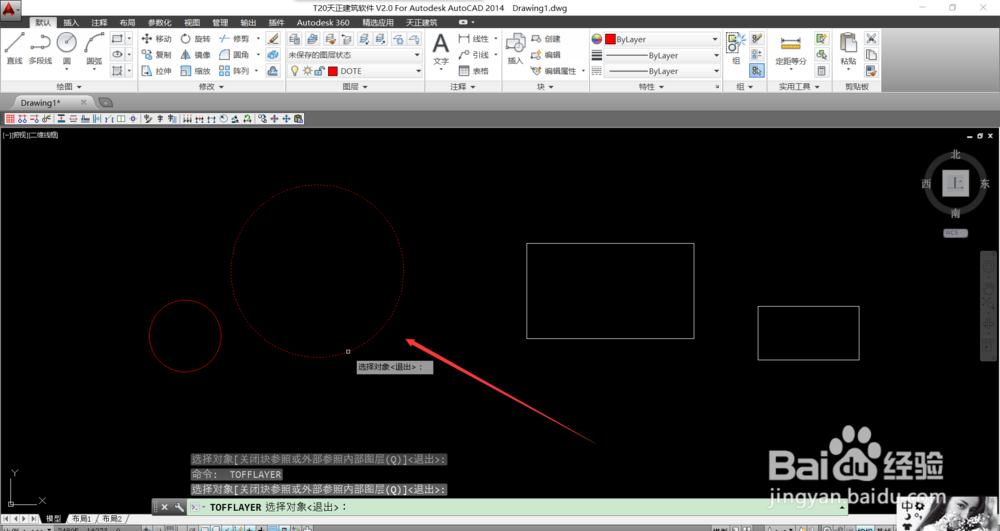Click the red DOTE layer color swatch
Viewport: 1000px width, 531px height.
(x=332, y=71)
